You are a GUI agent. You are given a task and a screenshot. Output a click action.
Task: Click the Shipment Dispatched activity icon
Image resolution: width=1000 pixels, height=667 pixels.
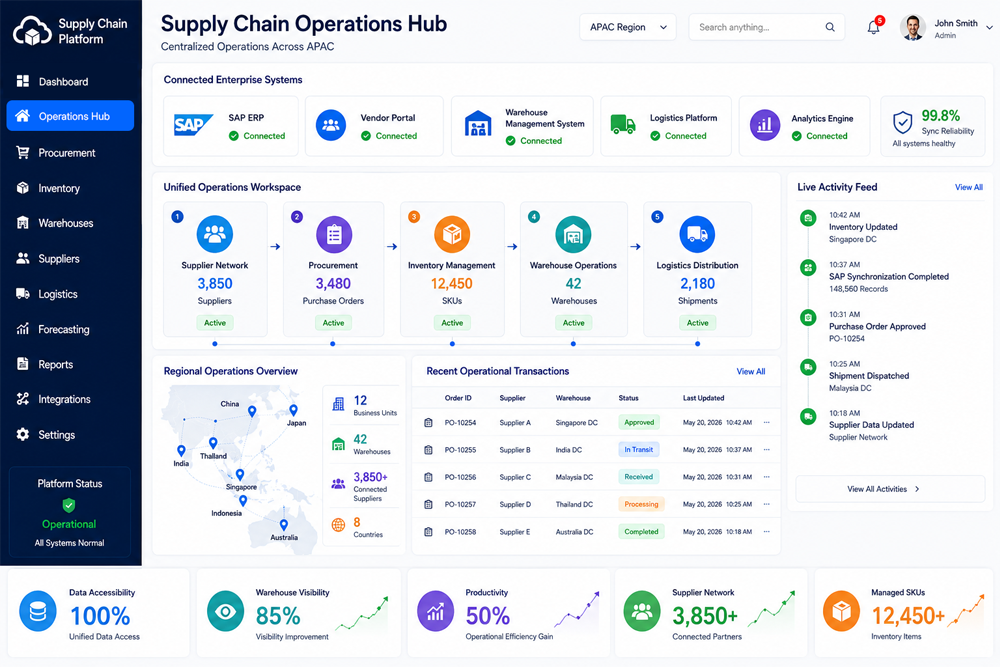pyautogui.click(x=808, y=367)
